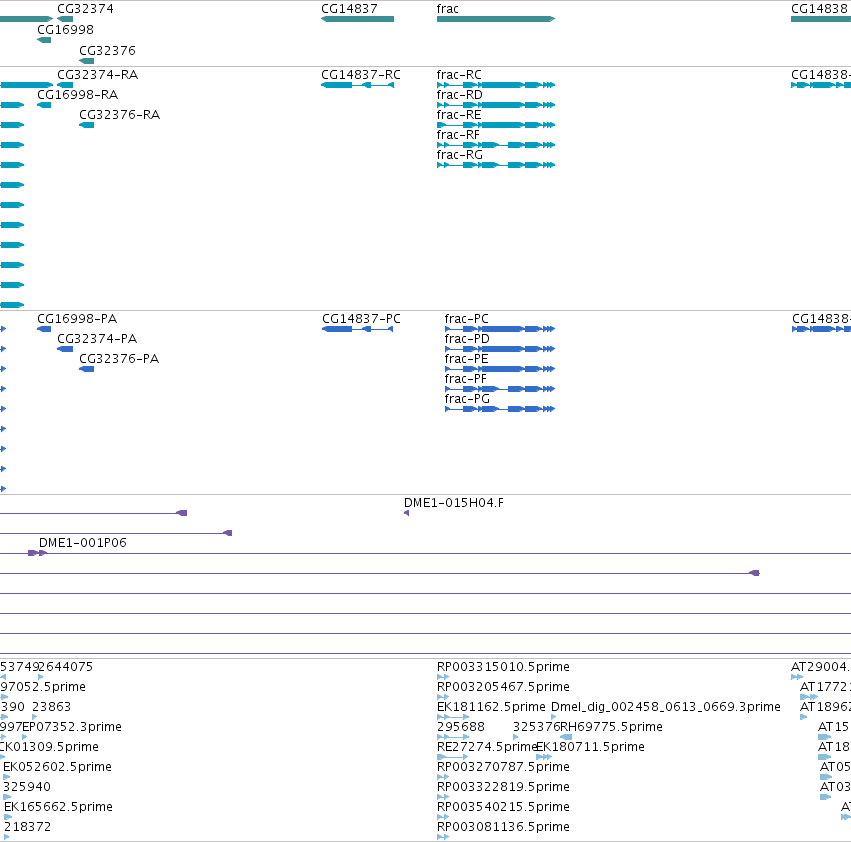Click the DME1-001P06 clone label
This screenshot has width=851, height=842.
(82, 542)
